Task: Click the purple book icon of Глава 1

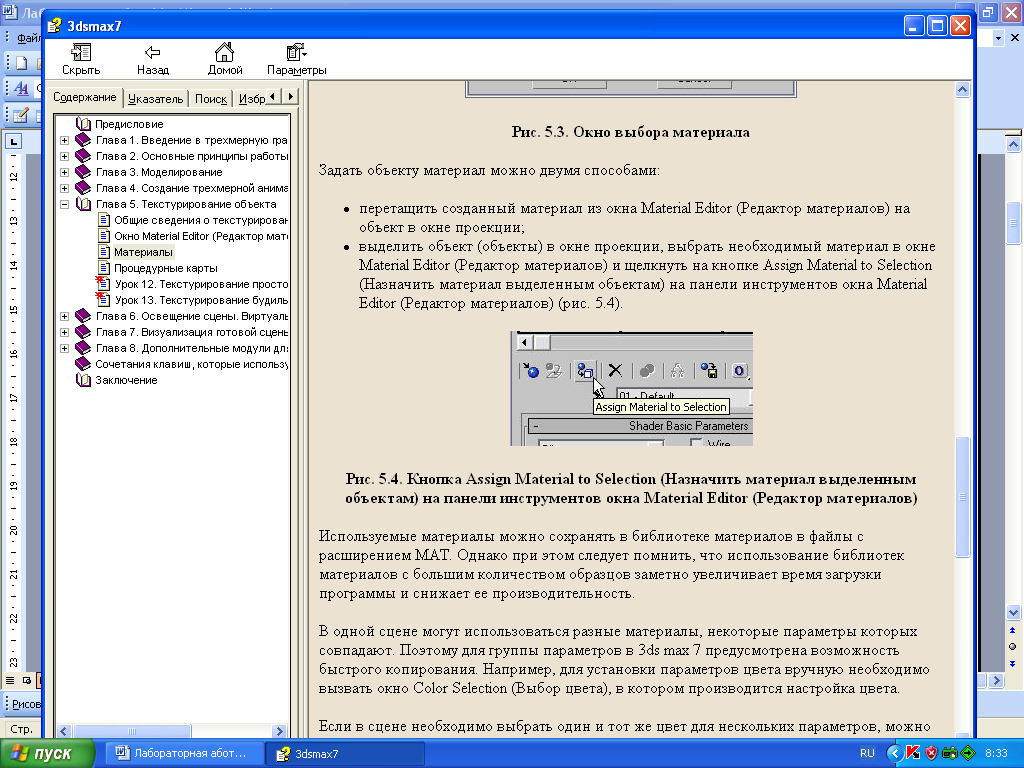Action: (83, 140)
